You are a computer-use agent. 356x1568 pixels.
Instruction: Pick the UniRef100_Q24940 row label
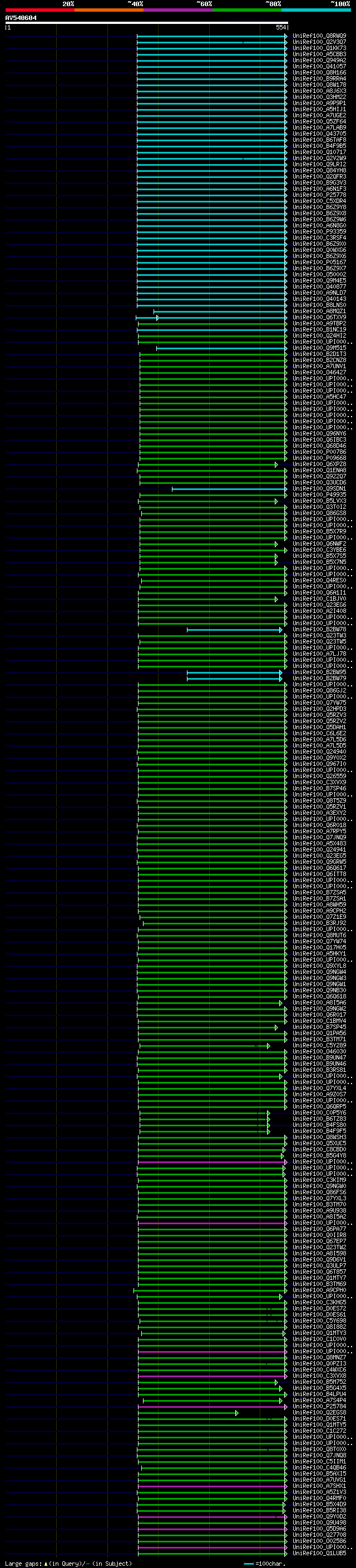(319, 752)
